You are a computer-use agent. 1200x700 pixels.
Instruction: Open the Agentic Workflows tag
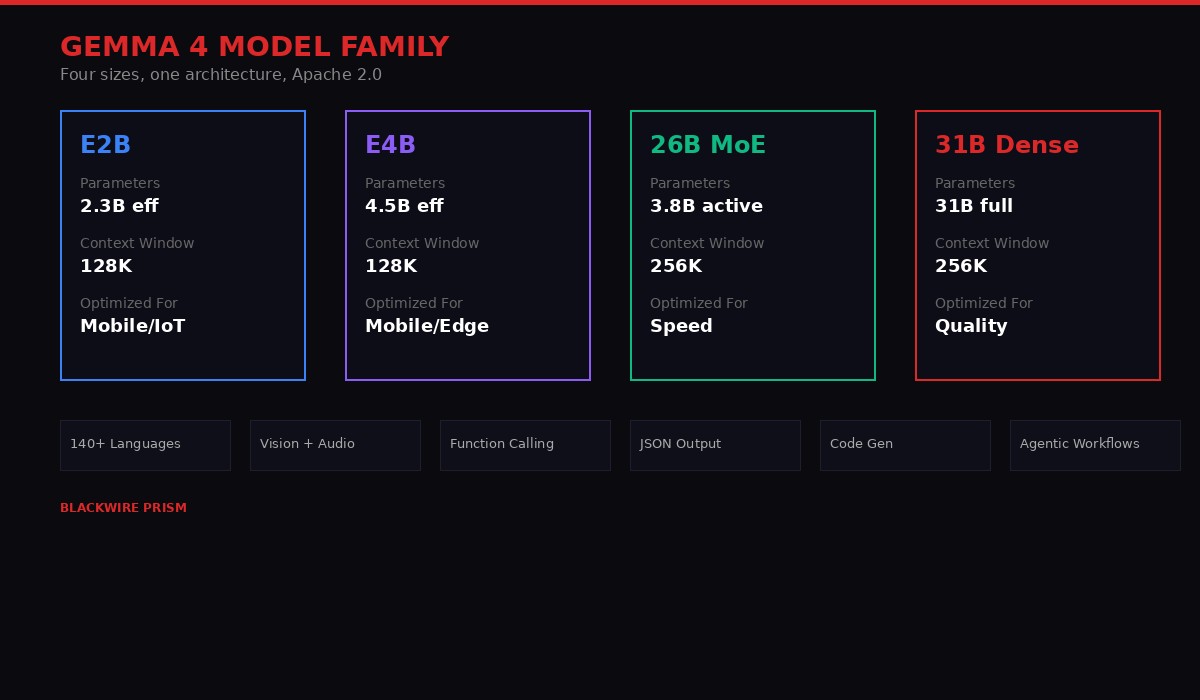(x=1095, y=445)
